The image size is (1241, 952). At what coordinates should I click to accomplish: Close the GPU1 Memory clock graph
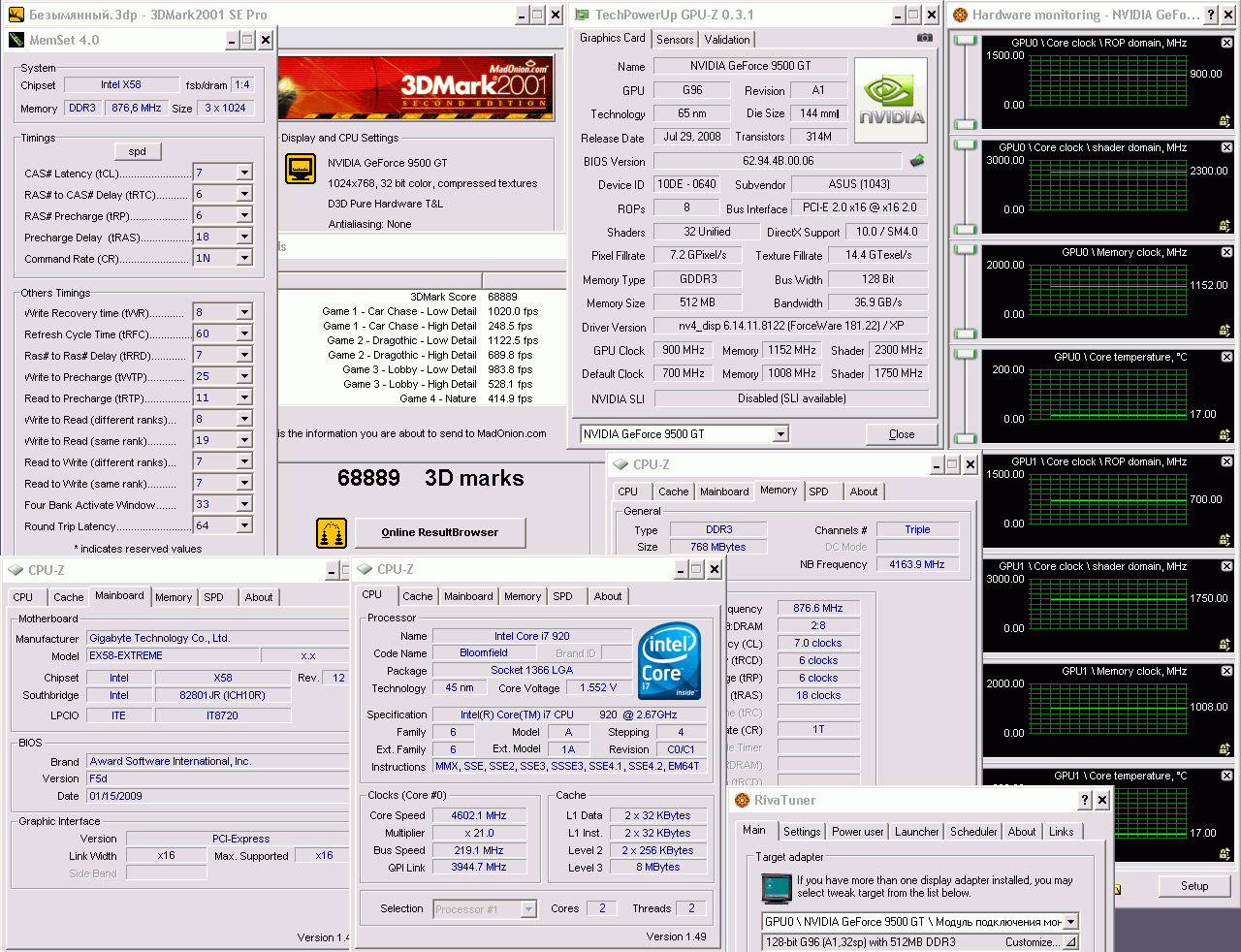click(1226, 671)
